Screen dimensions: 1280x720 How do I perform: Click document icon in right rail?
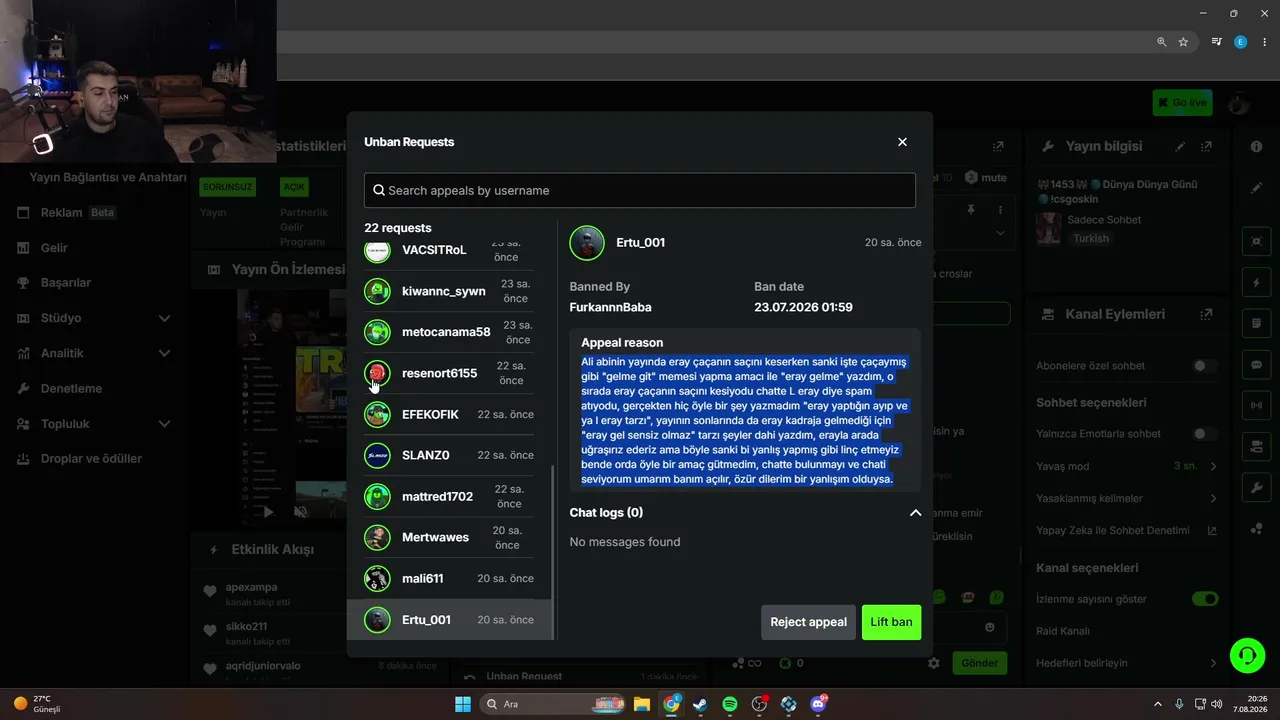[1257, 324]
